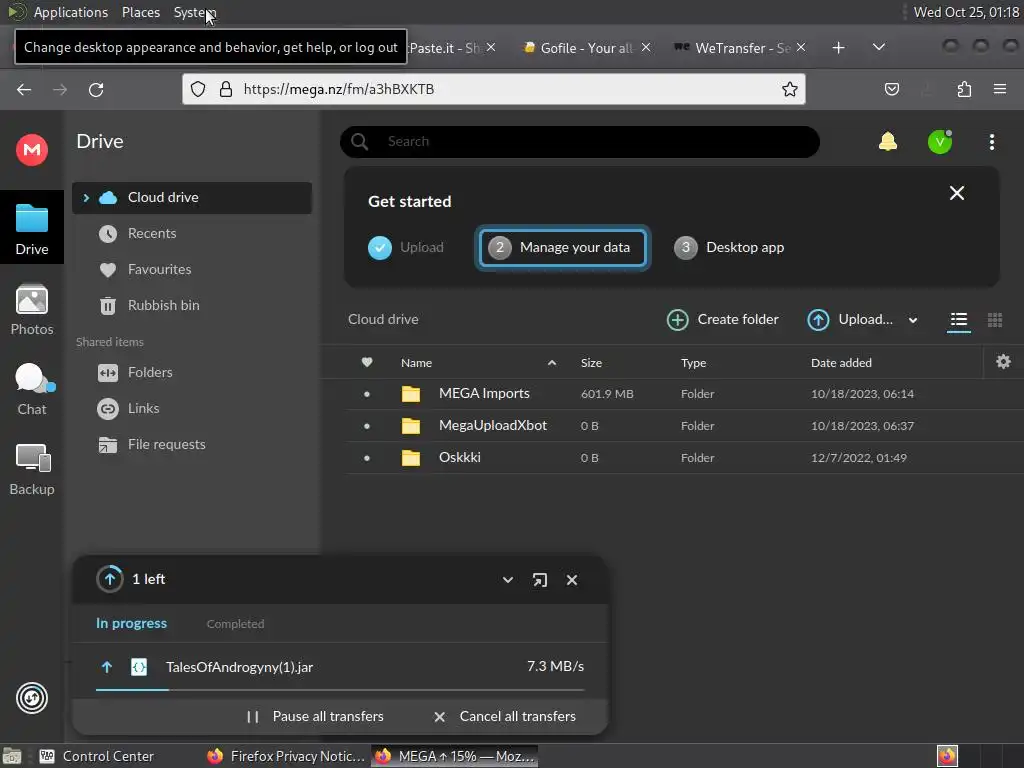1024x768 pixels.
Task: Save to Pocket icon
Action: point(891,89)
